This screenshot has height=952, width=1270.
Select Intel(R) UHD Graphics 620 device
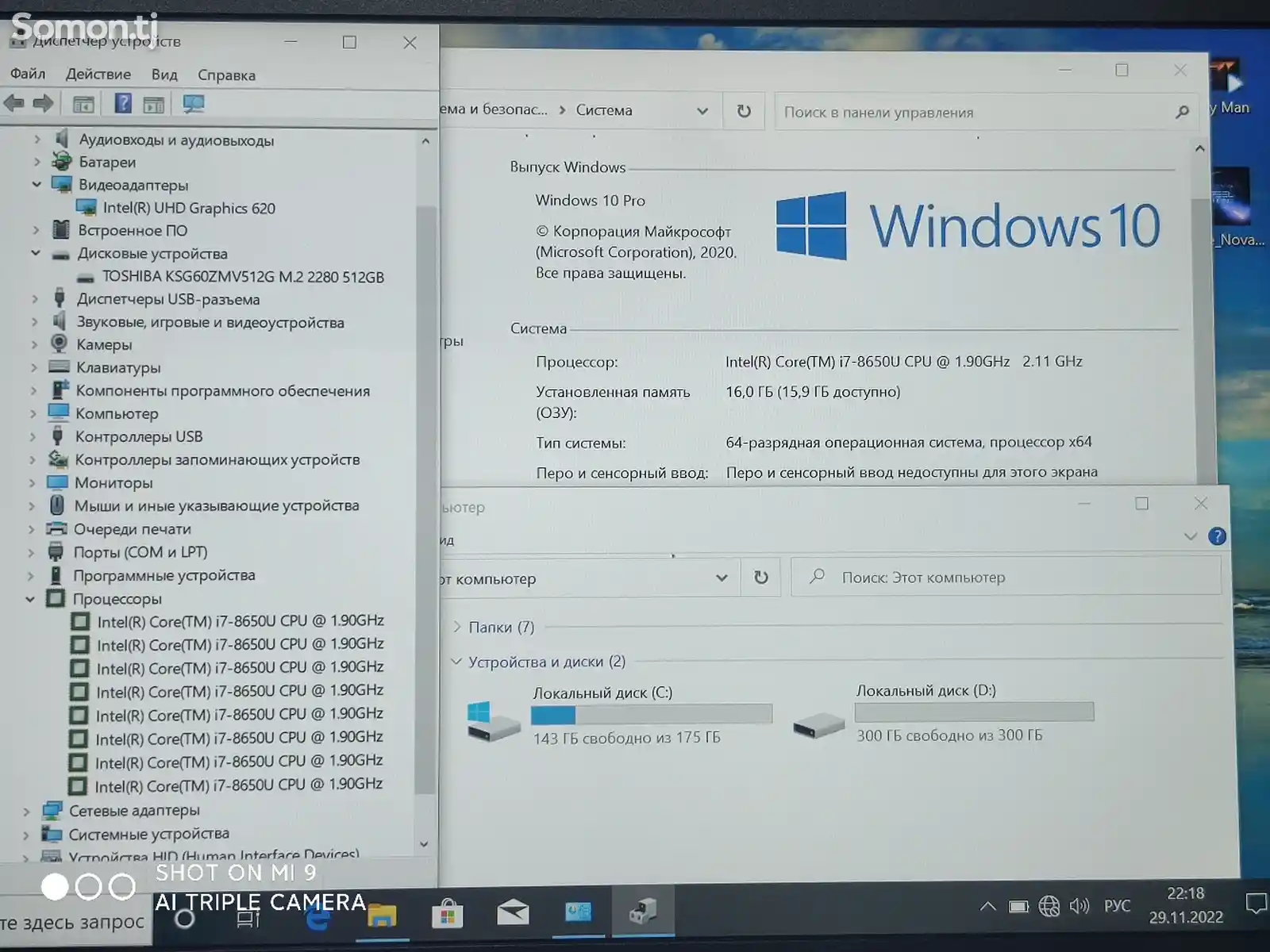tap(189, 208)
